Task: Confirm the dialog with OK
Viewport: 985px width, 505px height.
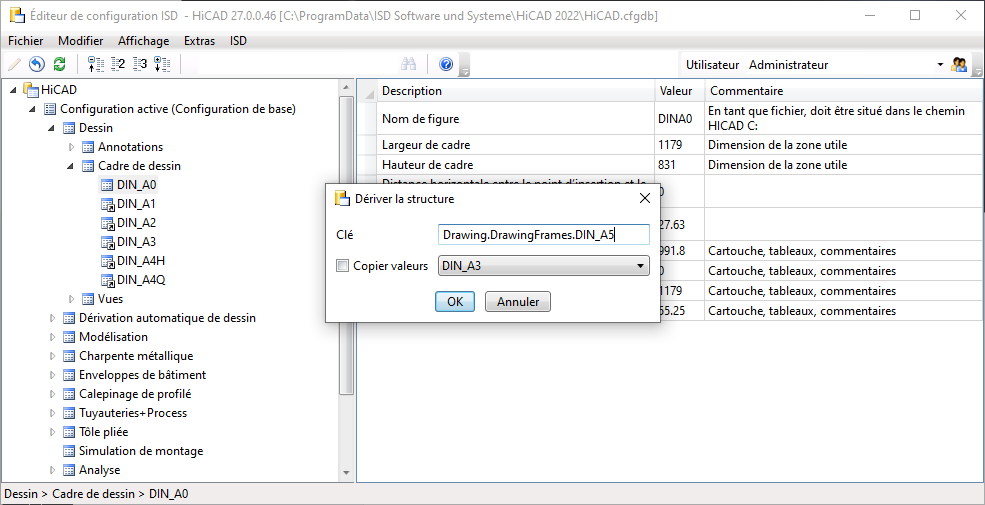Action: click(455, 301)
